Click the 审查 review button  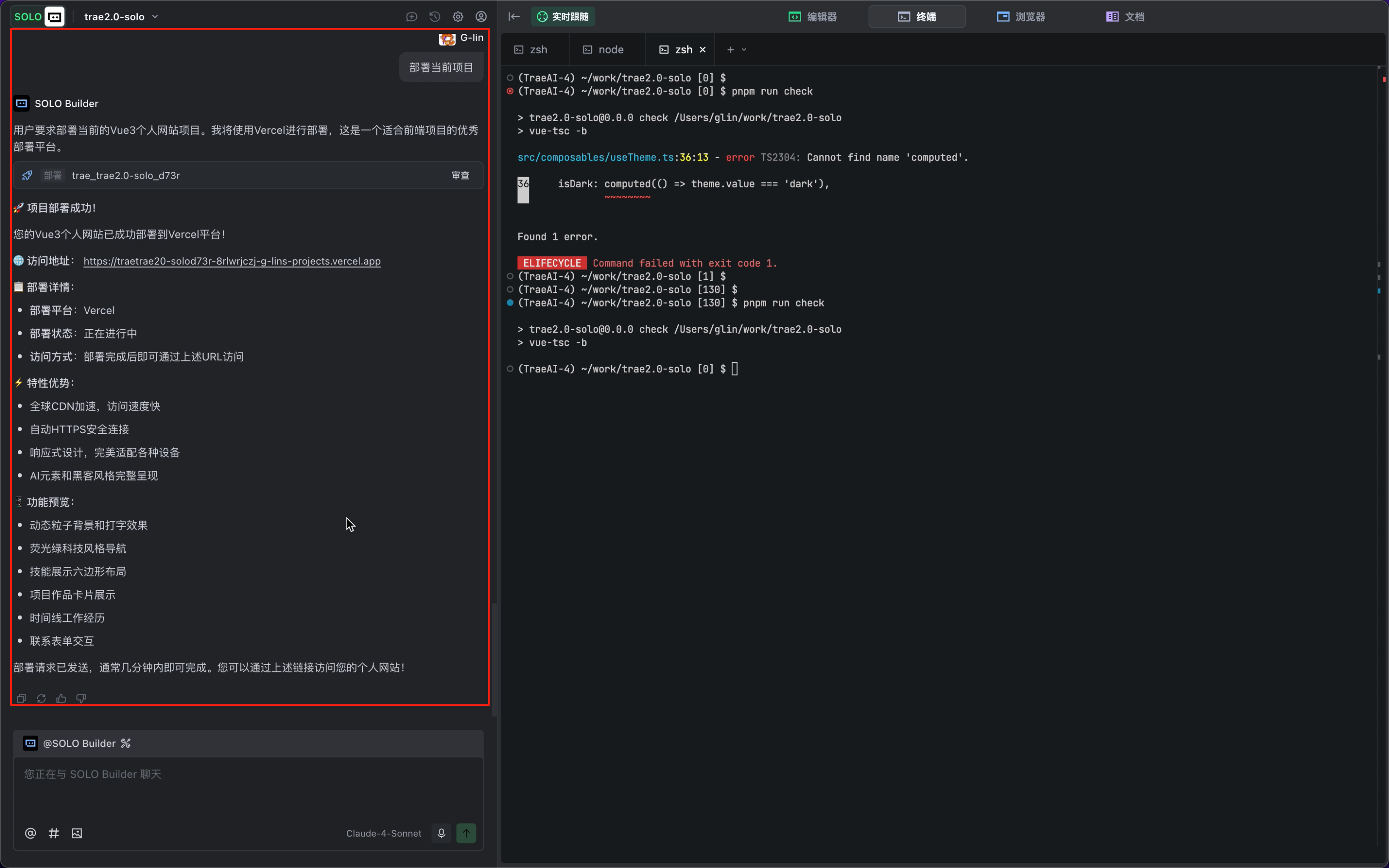[x=460, y=175]
